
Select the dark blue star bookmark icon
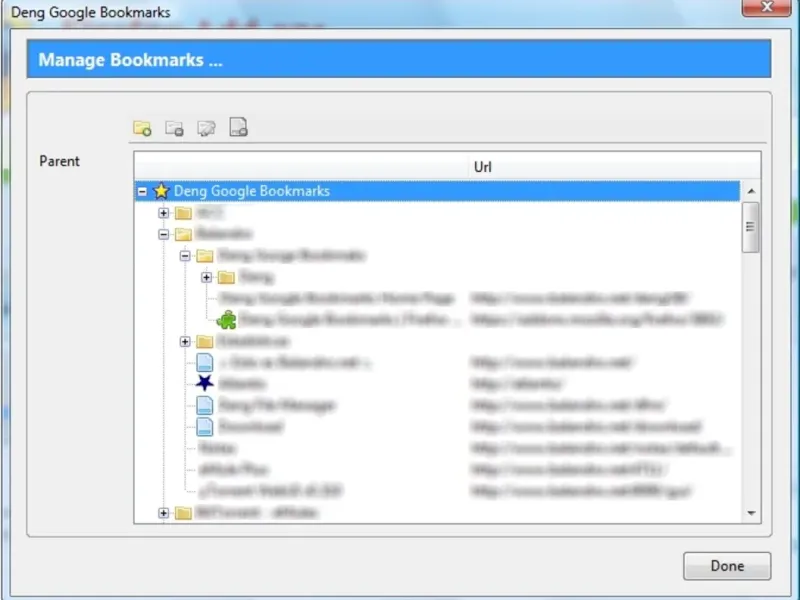(205, 383)
